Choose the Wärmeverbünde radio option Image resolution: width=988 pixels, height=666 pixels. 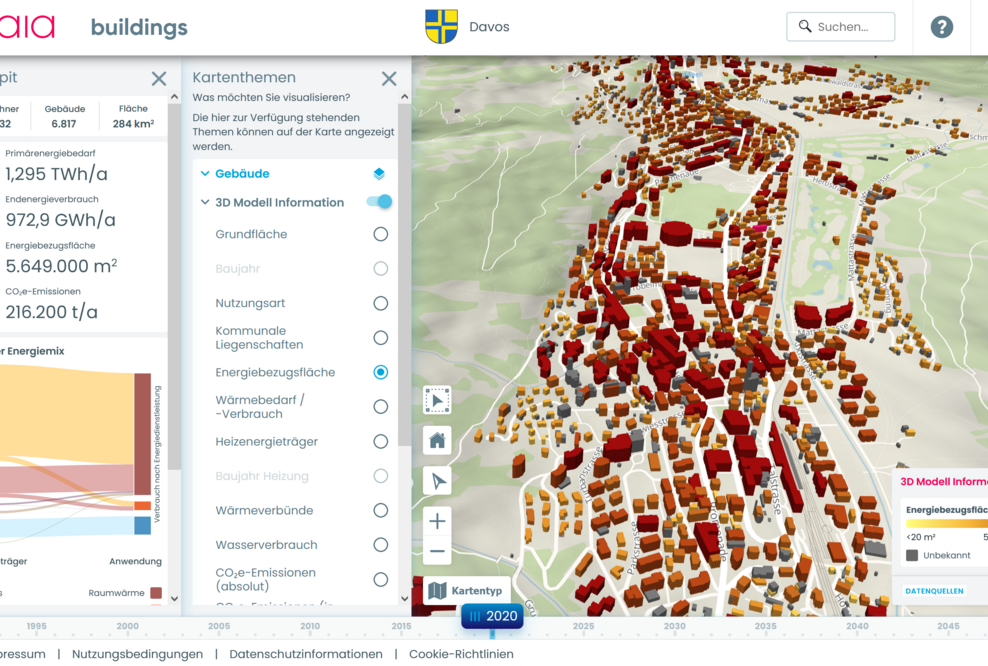[380, 511]
